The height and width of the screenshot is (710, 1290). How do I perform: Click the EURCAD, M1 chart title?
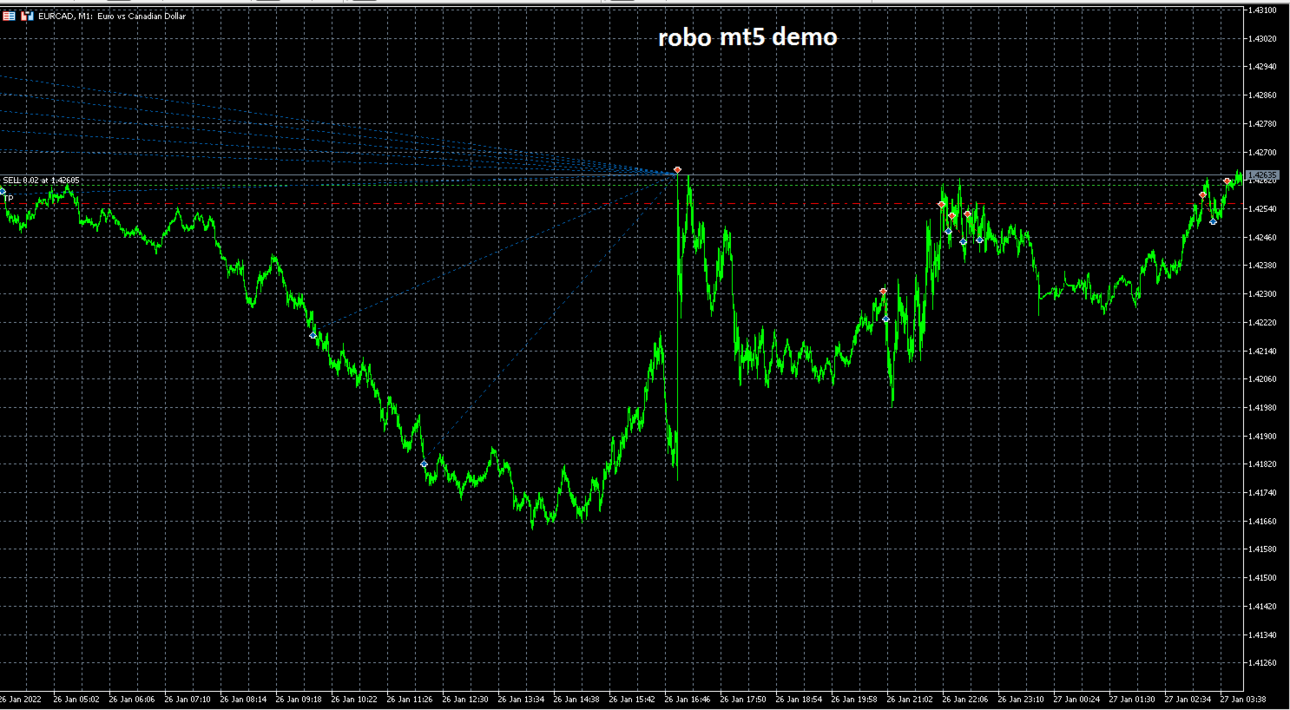point(111,16)
